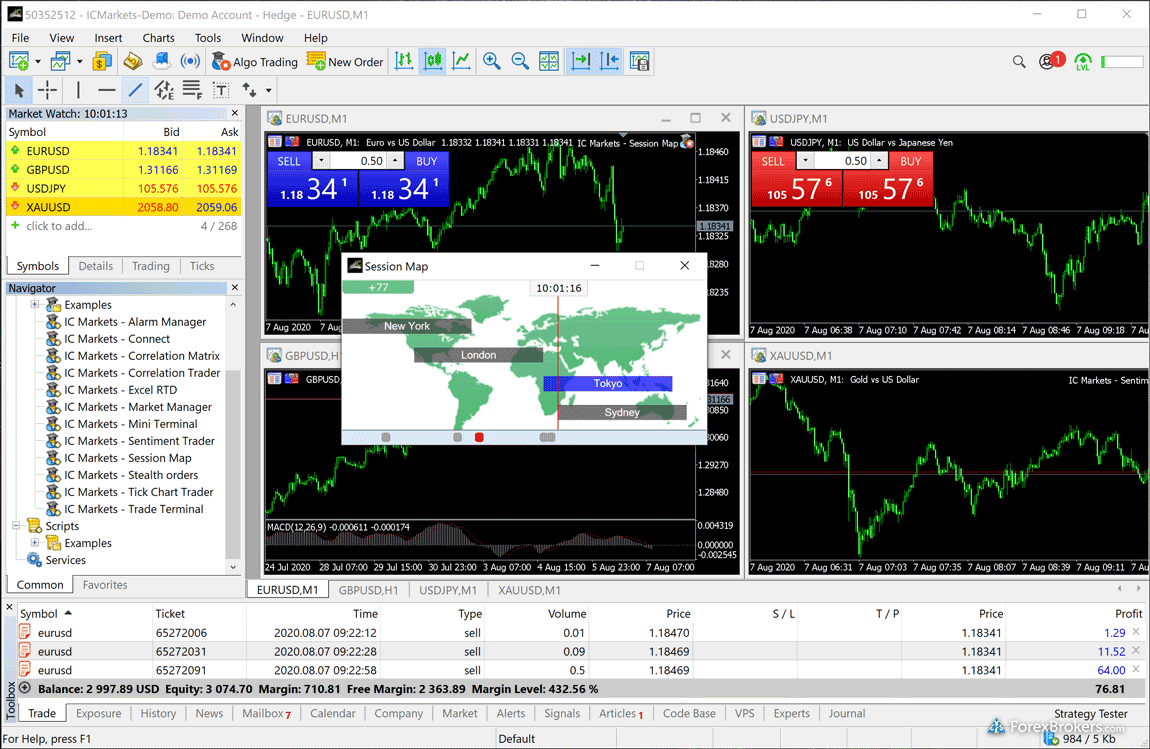Open the Favorites tab in Navigator
This screenshot has height=749, width=1150.
tap(105, 585)
